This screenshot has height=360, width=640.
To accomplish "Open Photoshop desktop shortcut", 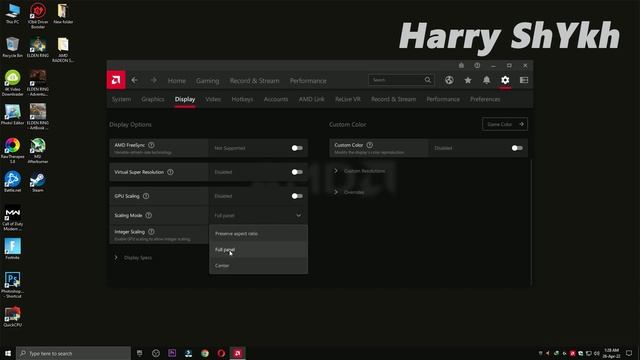I will click(12, 285).
